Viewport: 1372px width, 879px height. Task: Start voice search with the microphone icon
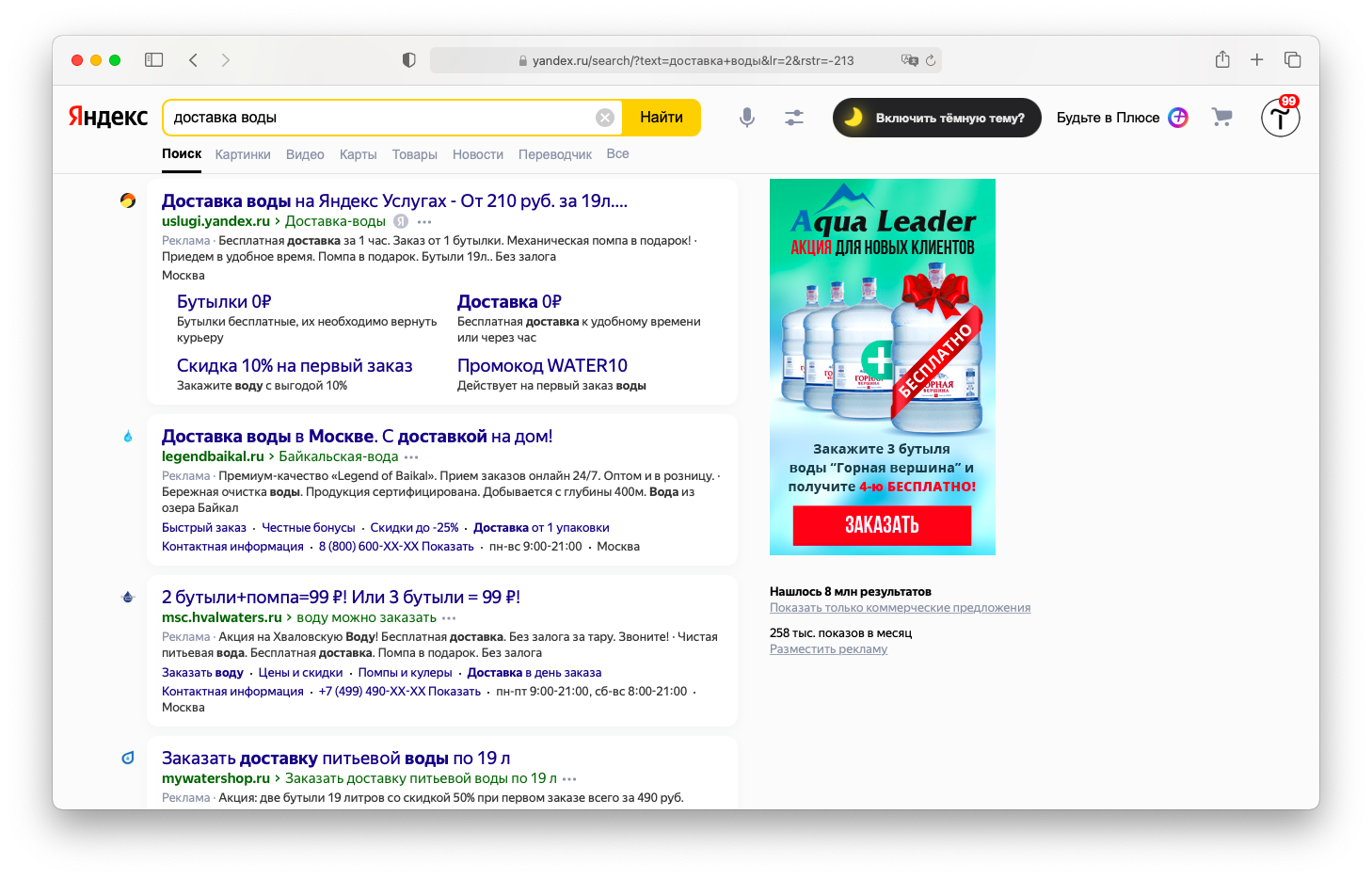pyautogui.click(x=746, y=118)
